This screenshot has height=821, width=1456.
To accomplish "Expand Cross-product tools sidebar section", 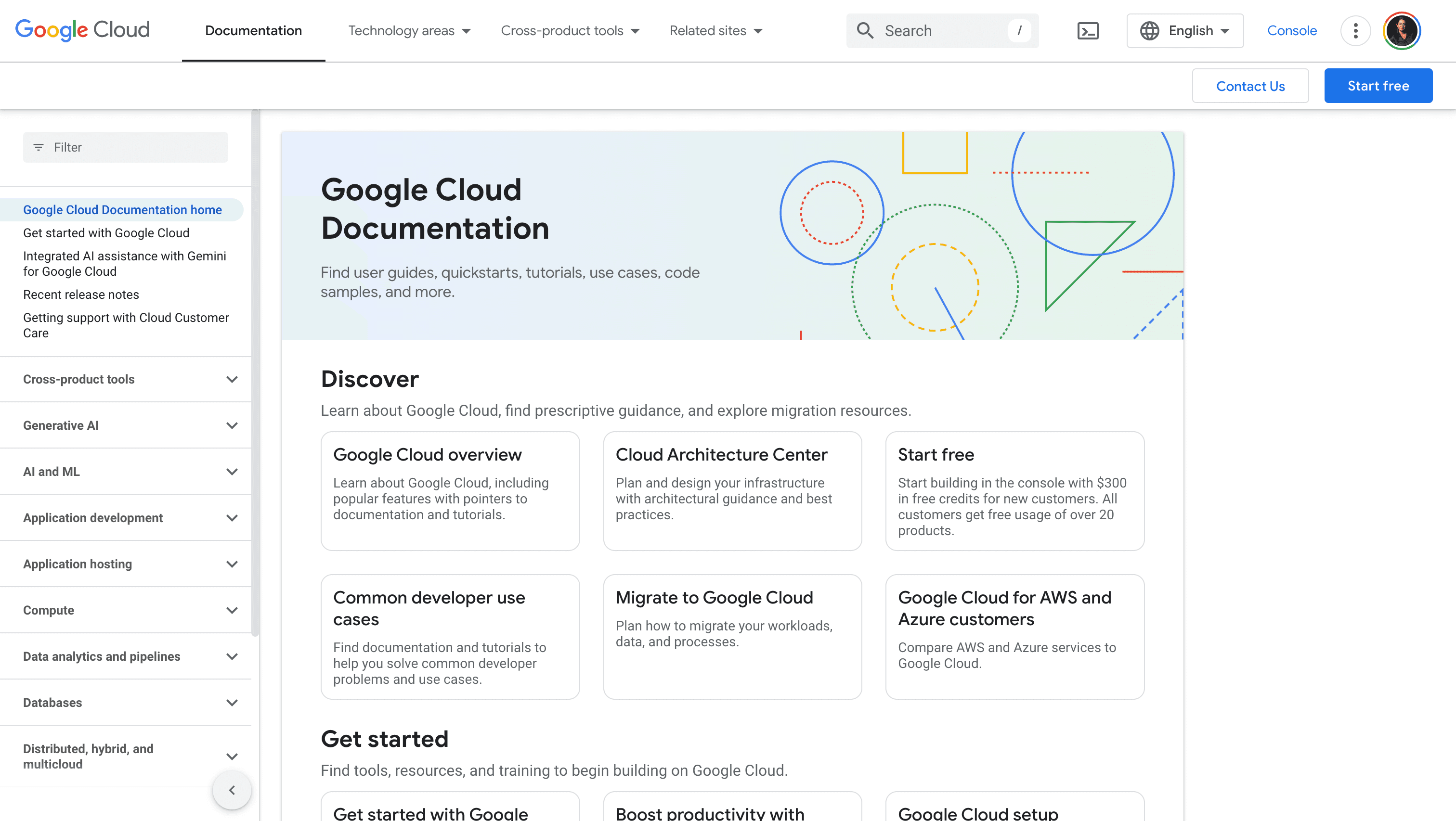I will [126, 379].
